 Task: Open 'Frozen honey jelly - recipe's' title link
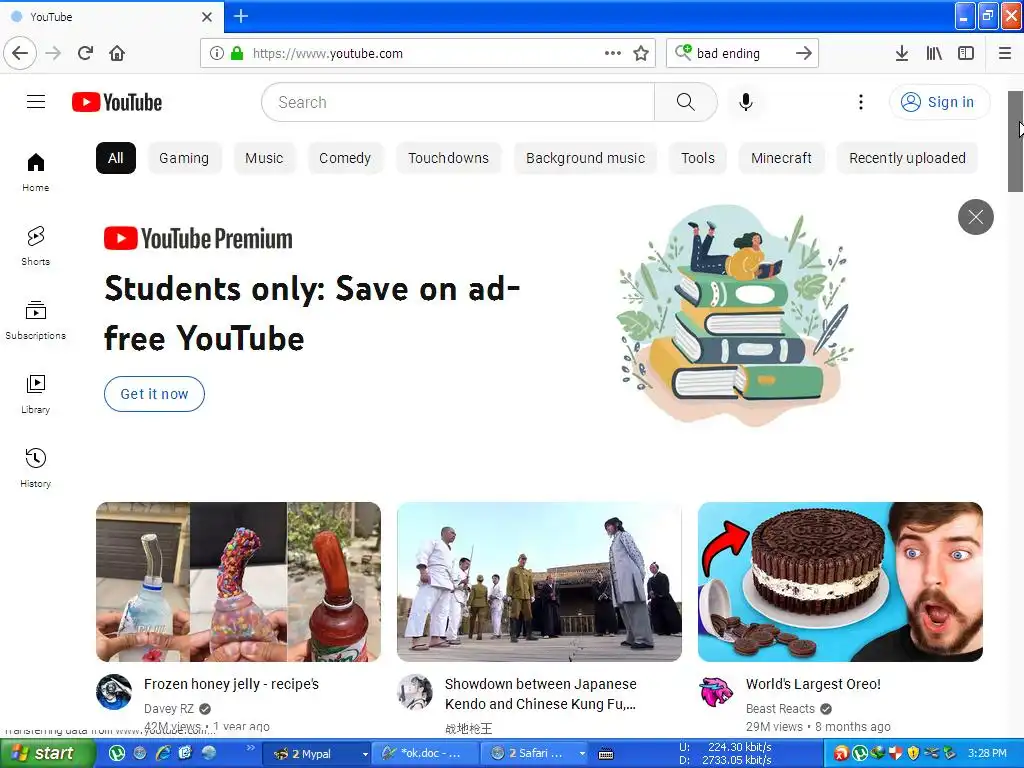click(231, 684)
